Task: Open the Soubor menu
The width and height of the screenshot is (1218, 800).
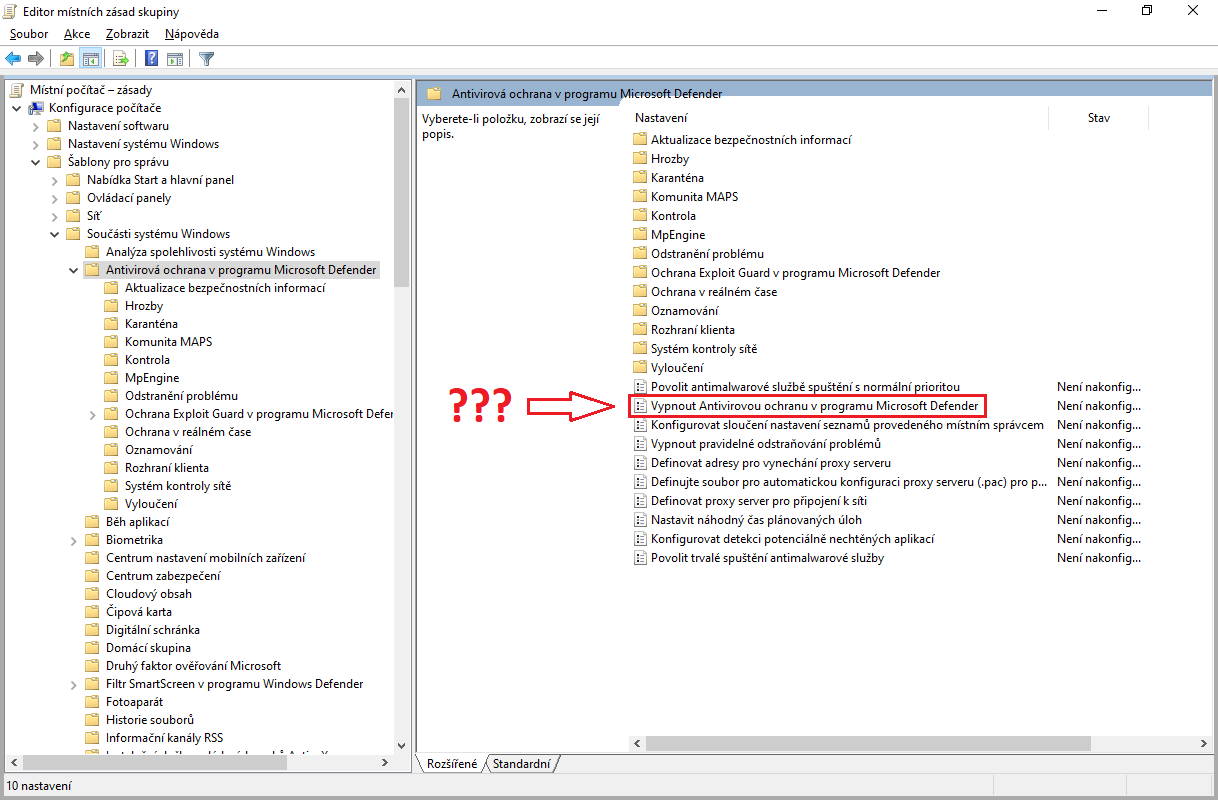Action: click(29, 34)
